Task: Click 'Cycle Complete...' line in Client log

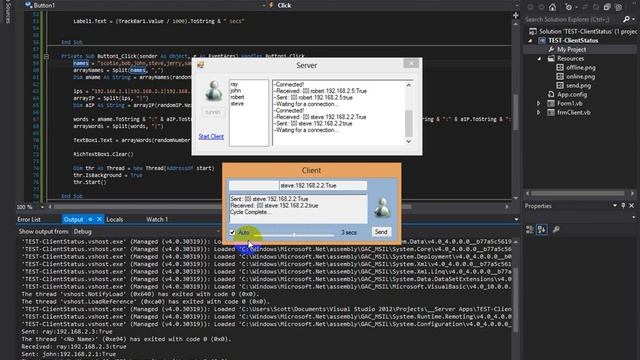Action: [251, 212]
